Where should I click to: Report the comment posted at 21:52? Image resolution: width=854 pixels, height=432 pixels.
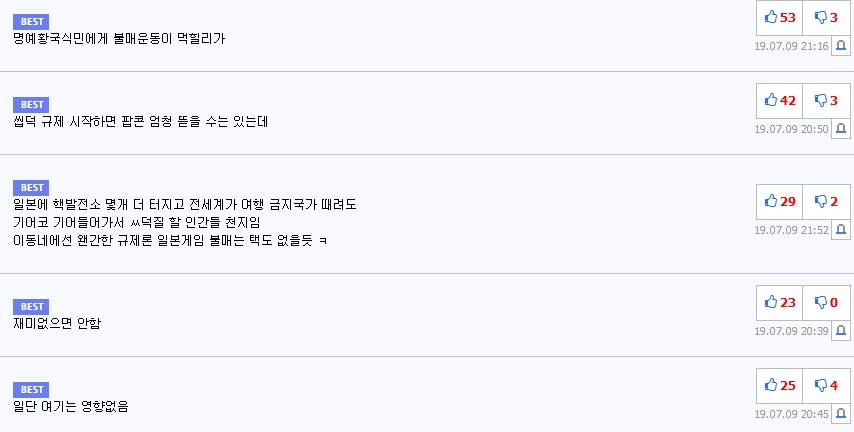click(x=842, y=230)
